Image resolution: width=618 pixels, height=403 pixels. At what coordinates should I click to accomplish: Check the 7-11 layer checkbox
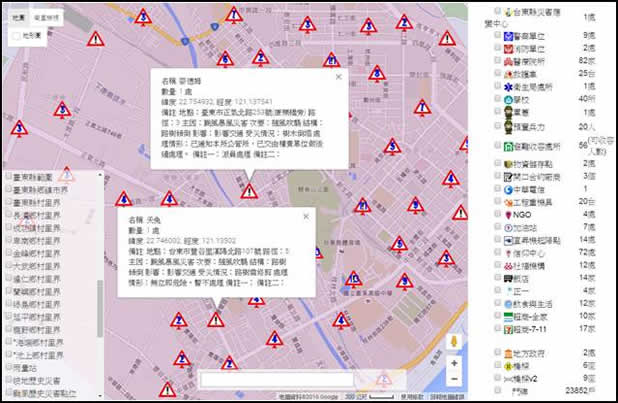(497, 328)
